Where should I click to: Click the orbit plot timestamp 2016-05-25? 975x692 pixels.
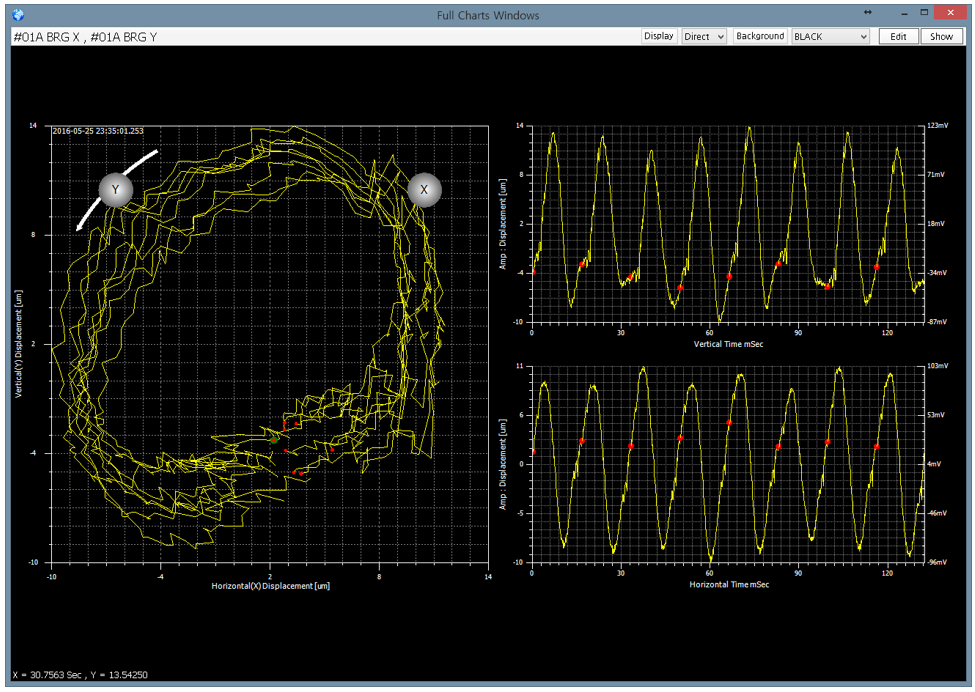pos(98,131)
